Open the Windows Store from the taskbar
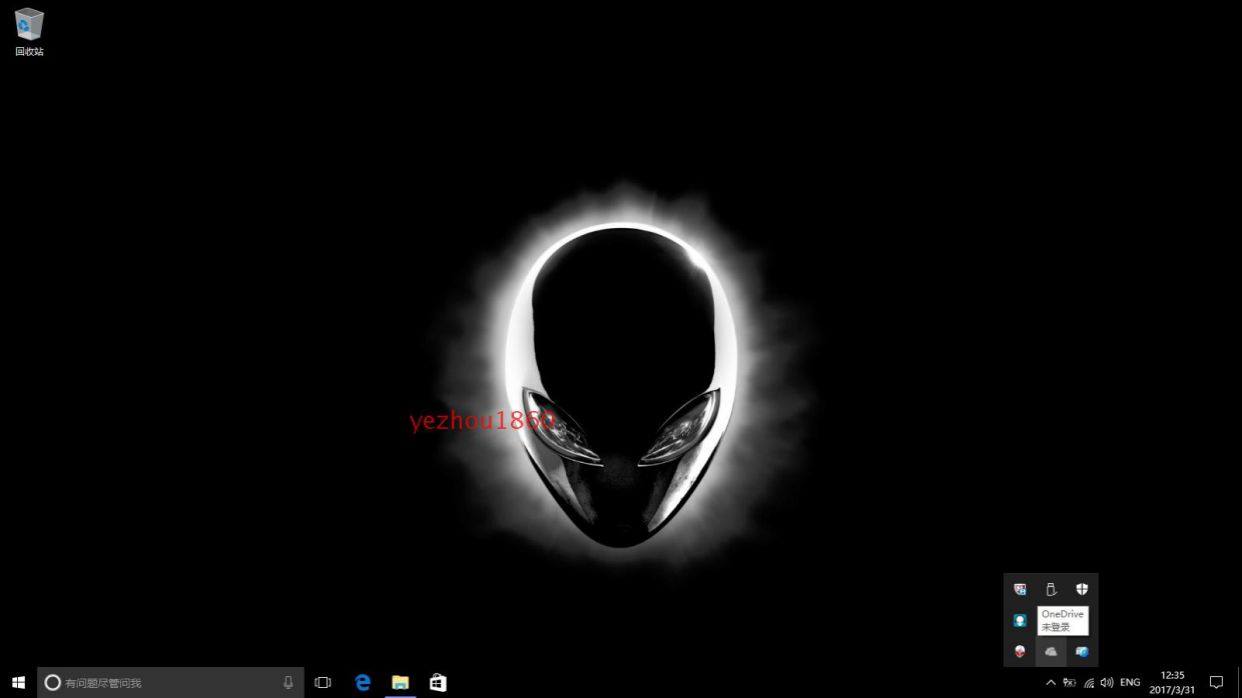1242x698 pixels. (x=437, y=682)
